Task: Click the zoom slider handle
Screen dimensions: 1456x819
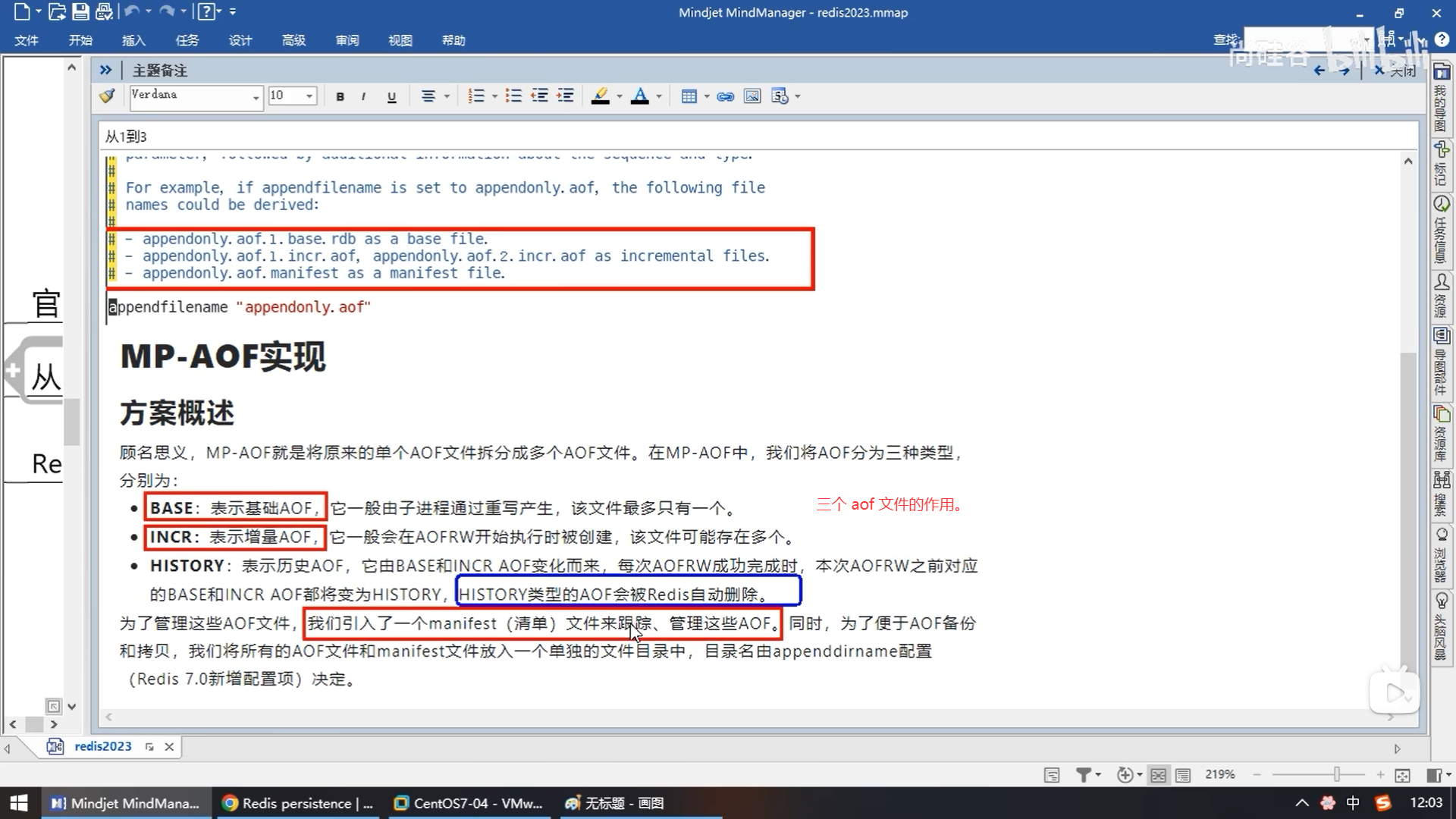Action: tap(1337, 774)
